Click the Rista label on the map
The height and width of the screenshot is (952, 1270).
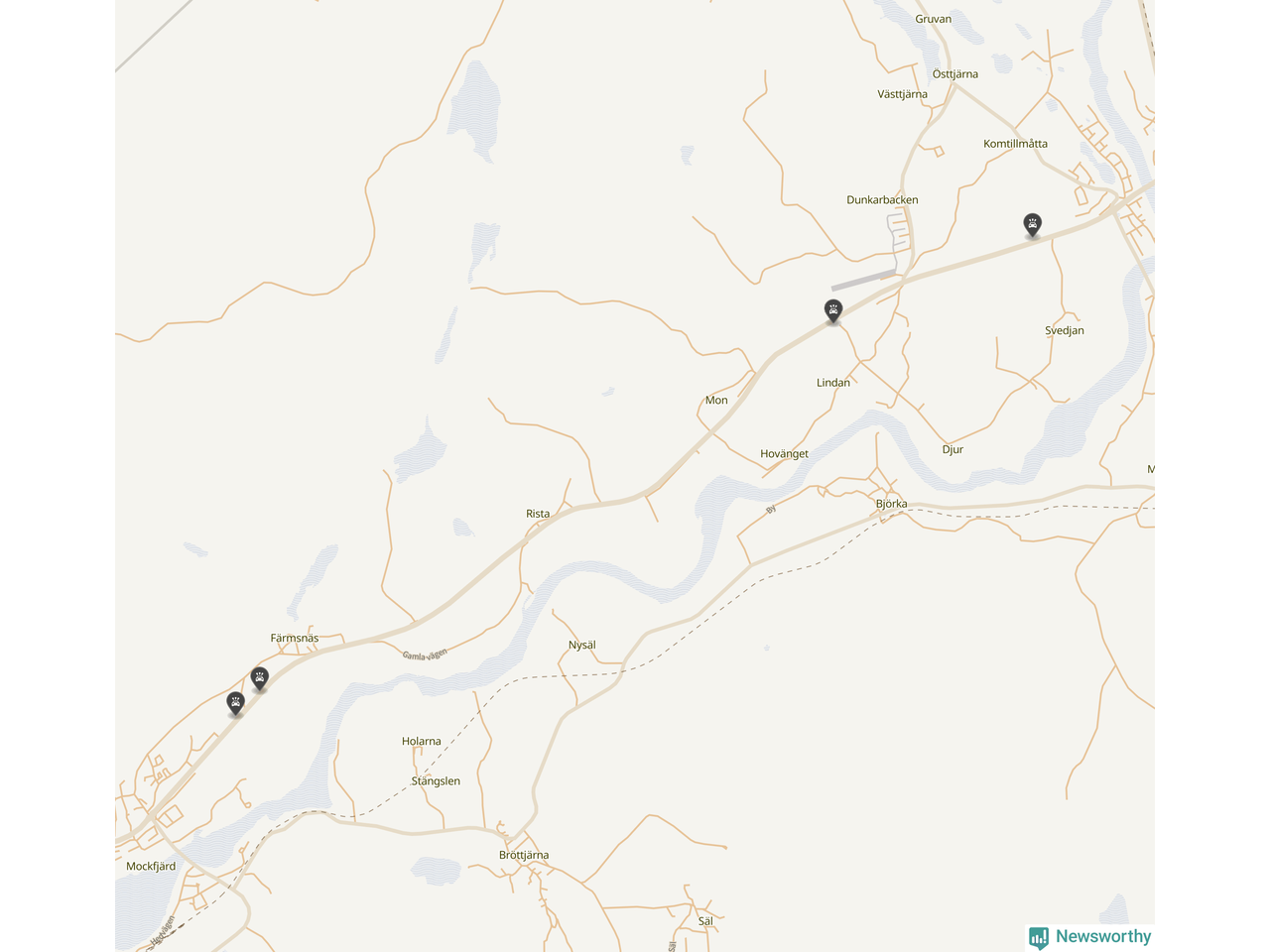tap(538, 514)
